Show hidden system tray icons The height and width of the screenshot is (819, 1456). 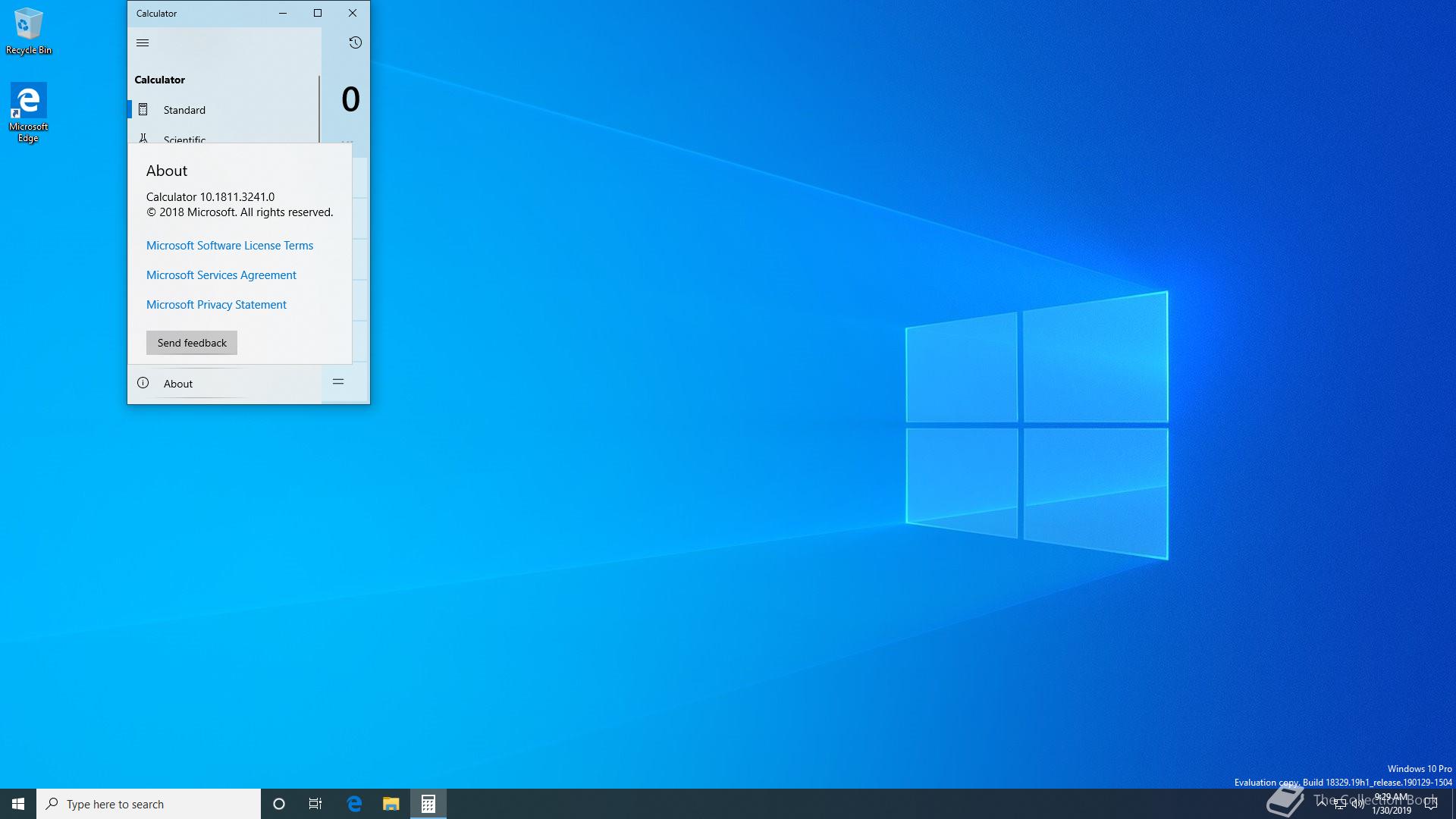pyautogui.click(x=1322, y=804)
